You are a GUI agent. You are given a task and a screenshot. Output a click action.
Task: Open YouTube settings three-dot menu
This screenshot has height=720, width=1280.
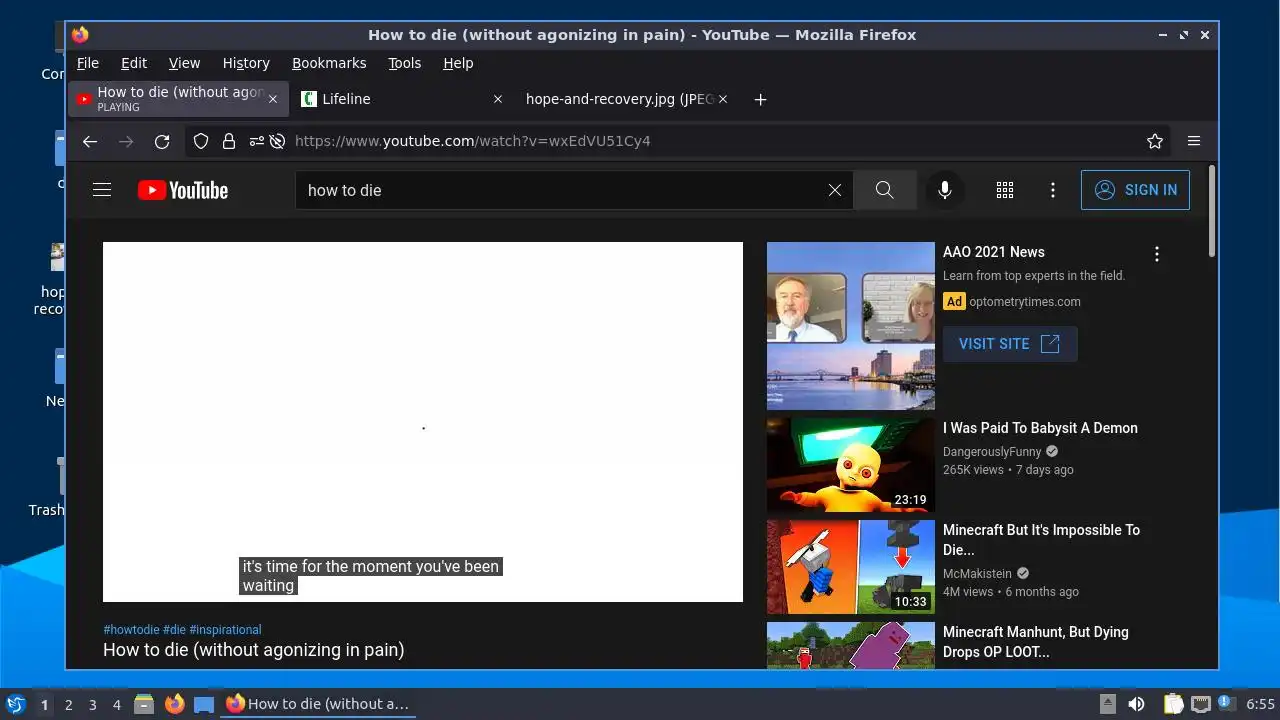click(1053, 190)
